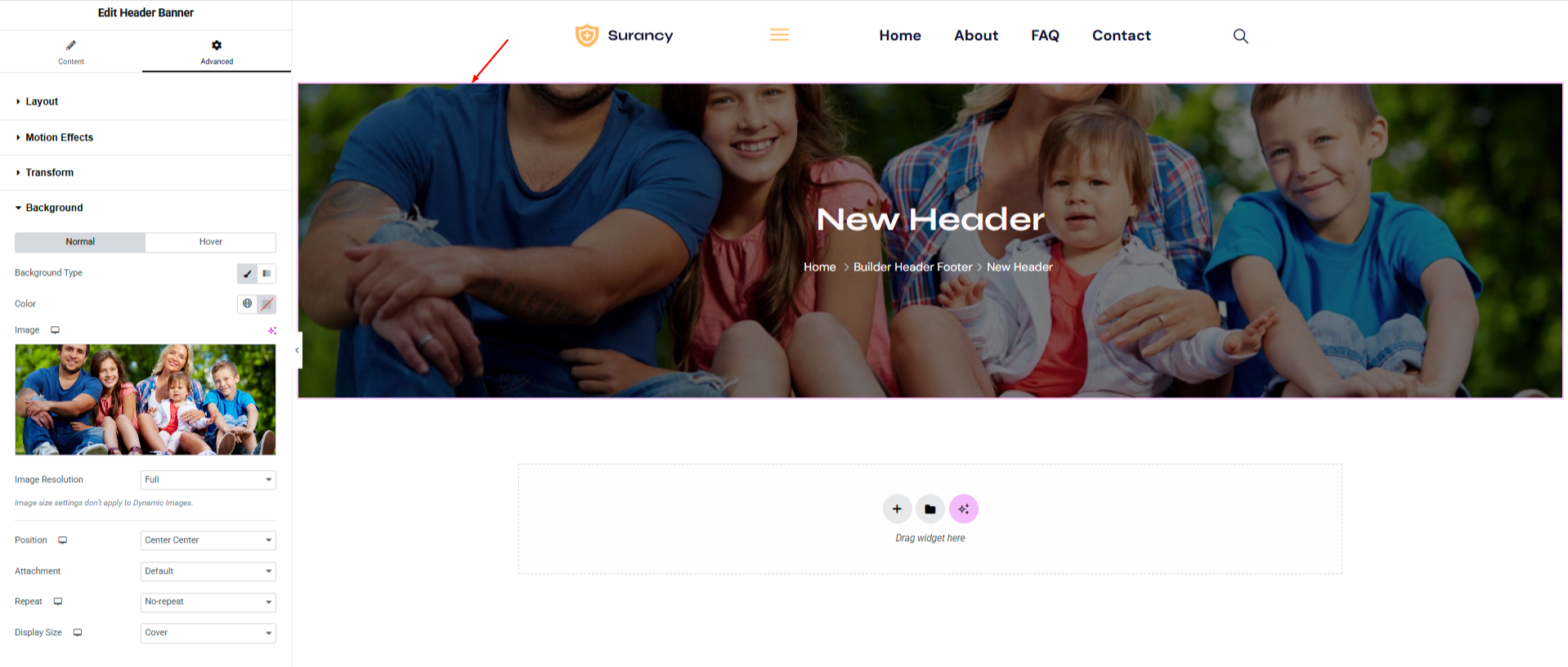Open the orange hamburger menu icon
Screen dimensions: 1568x667
779,35
